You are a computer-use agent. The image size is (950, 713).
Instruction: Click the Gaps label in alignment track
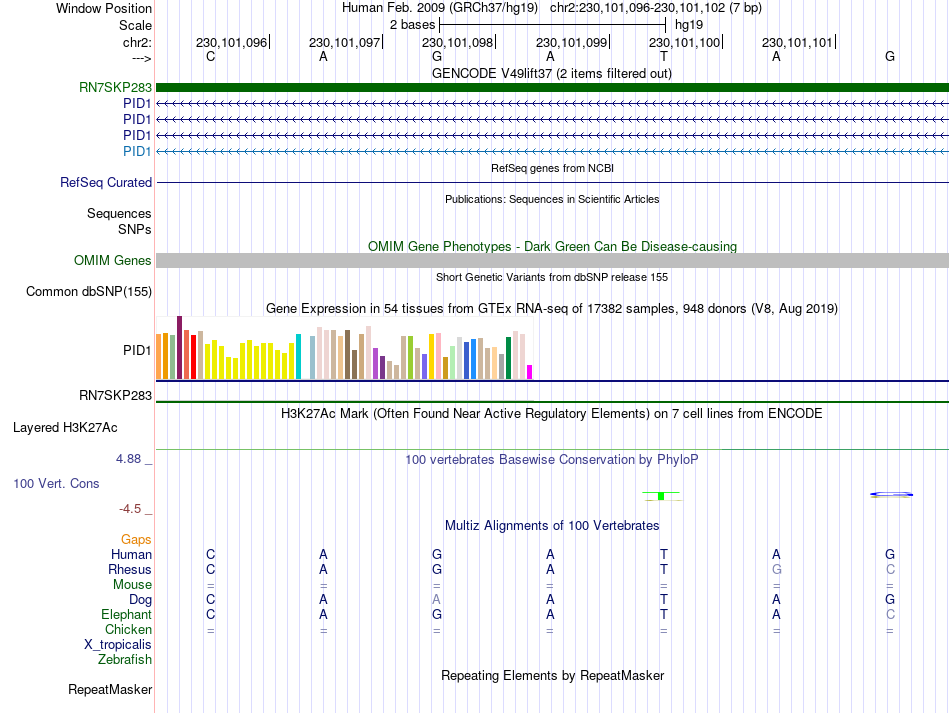(x=136, y=539)
